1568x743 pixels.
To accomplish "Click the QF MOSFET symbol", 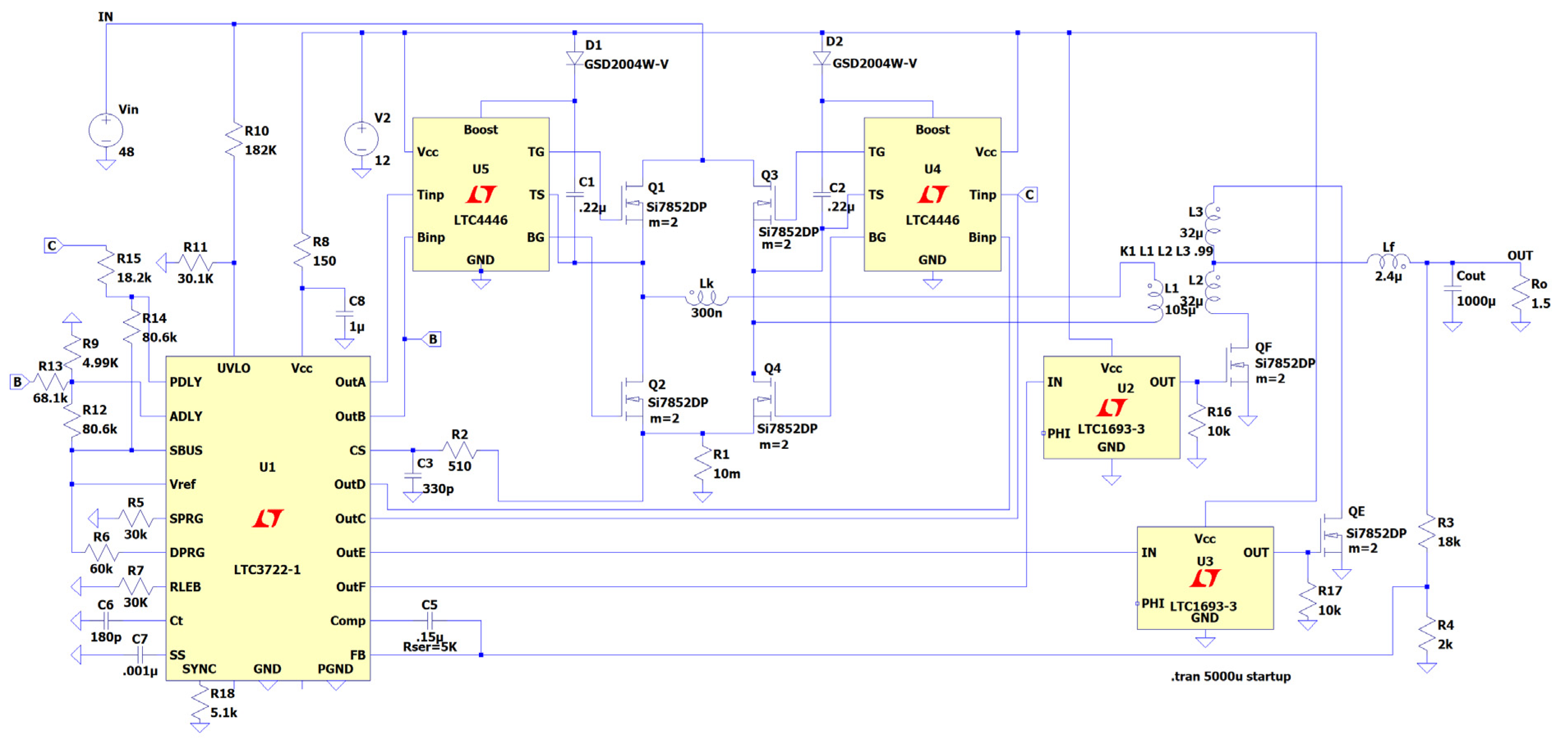I will click(1239, 365).
